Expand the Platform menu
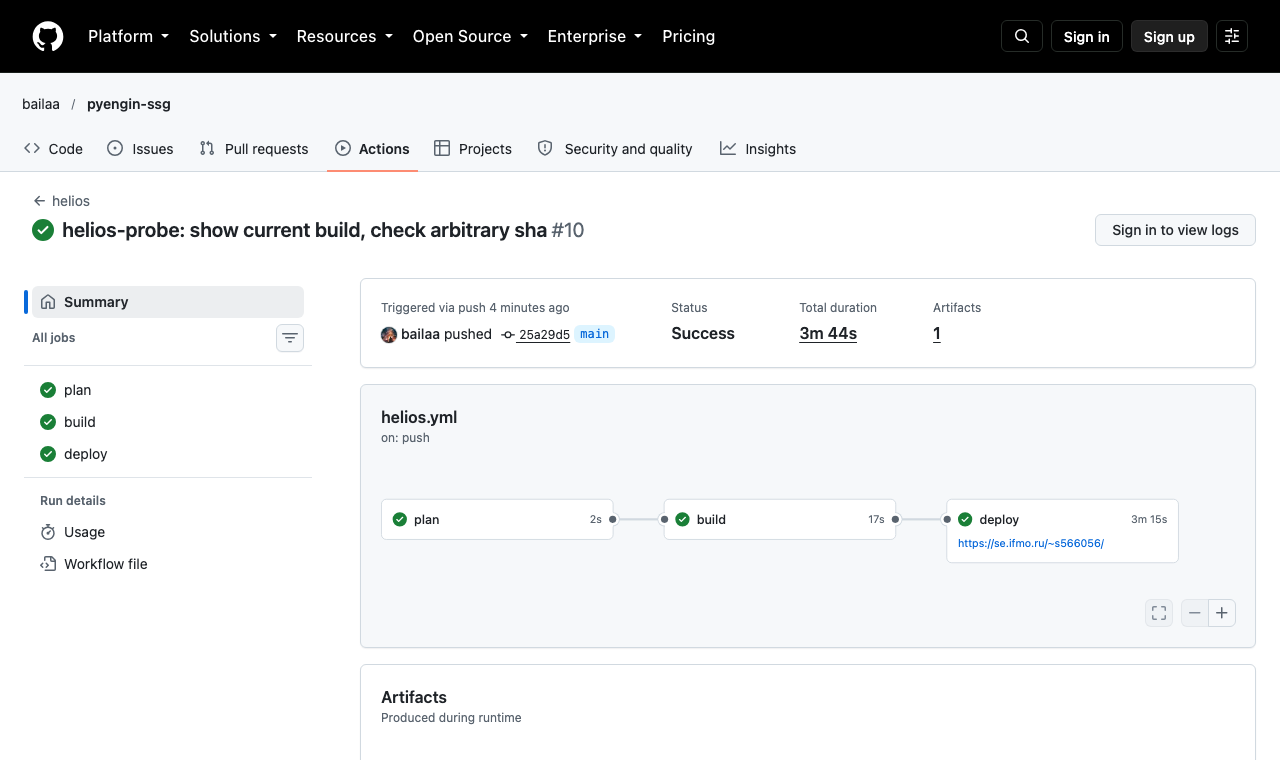The width and height of the screenshot is (1280, 760). click(x=129, y=36)
